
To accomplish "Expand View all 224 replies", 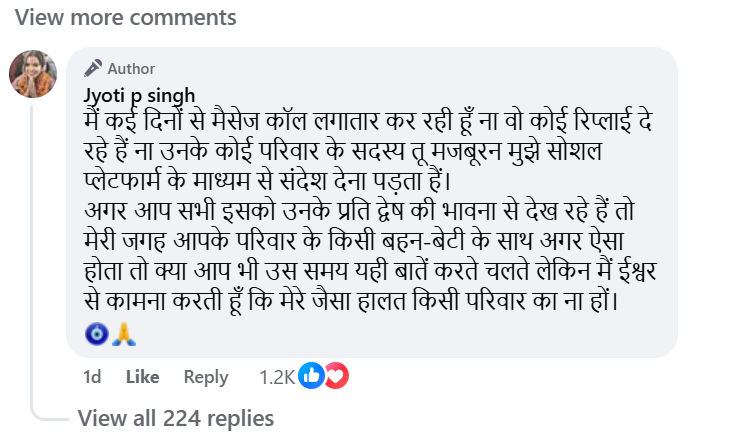I will 175,417.
